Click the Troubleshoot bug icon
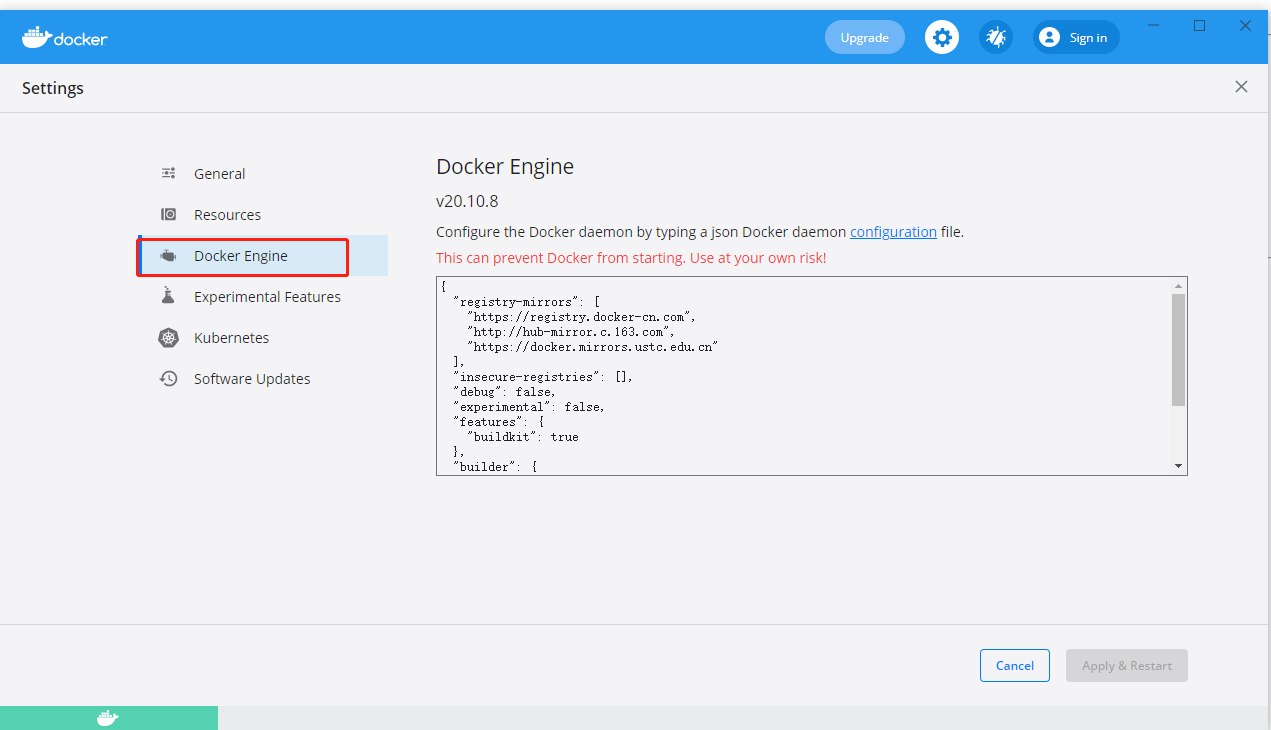The height and width of the screenshot is (730, 1271). pos(995,37)
